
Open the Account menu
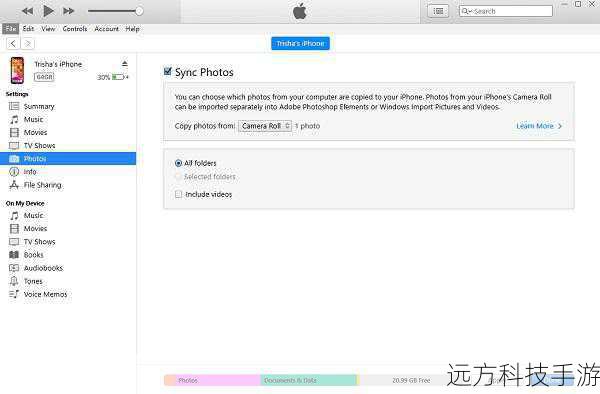pos(106,29)
